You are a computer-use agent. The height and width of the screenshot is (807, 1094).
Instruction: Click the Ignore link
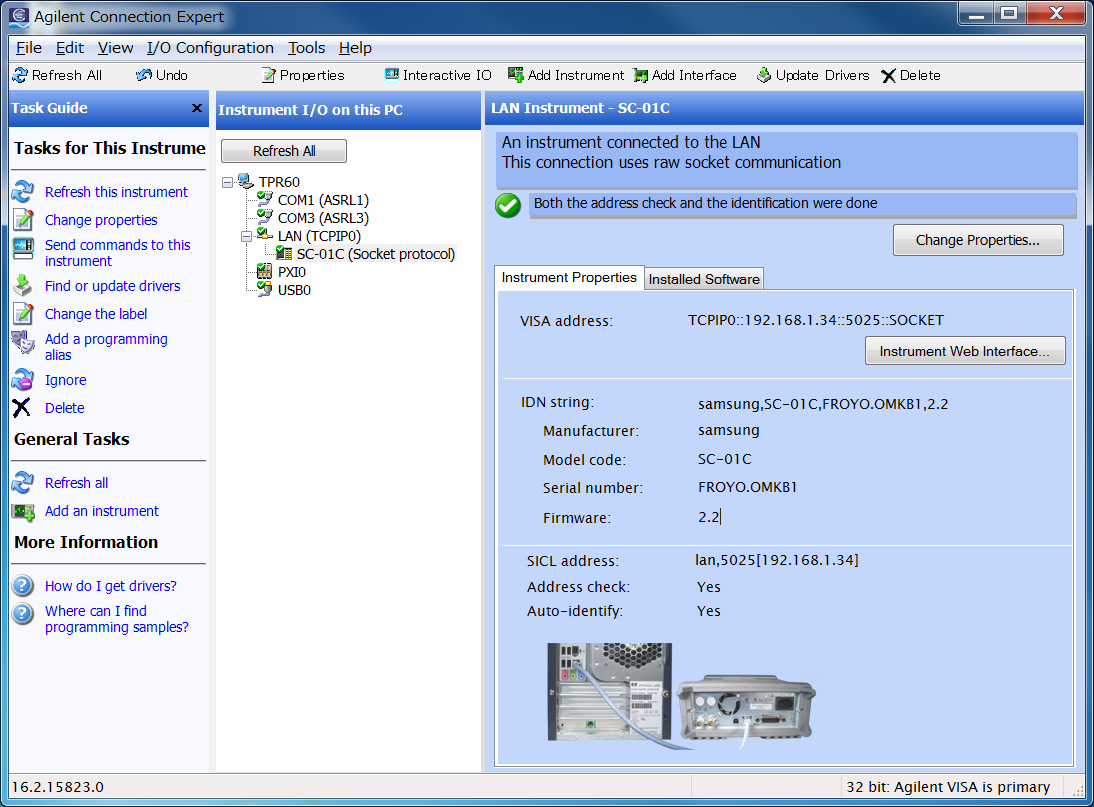66,380
